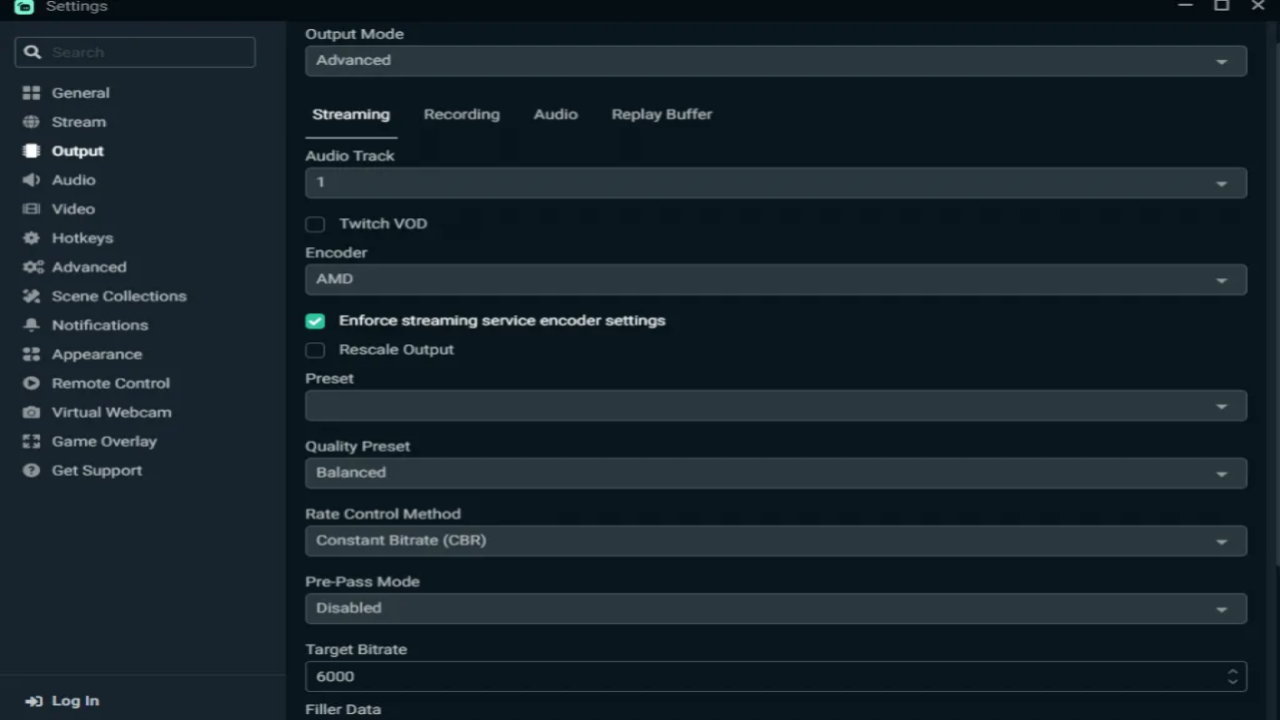Click the Output chip icon
The height and width of the screenshot is (720, 1280).
pos(32,151)
